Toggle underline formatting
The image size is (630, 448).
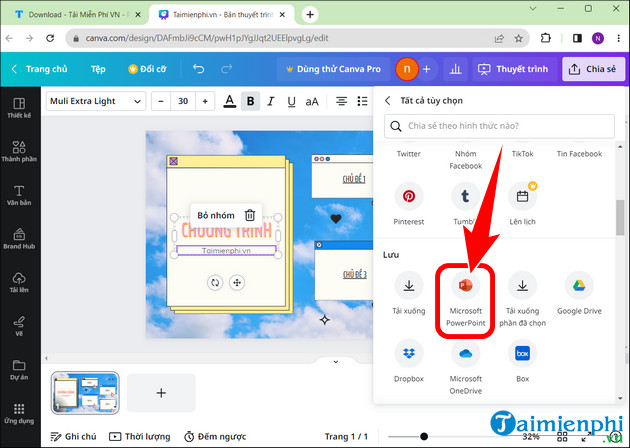291,101
